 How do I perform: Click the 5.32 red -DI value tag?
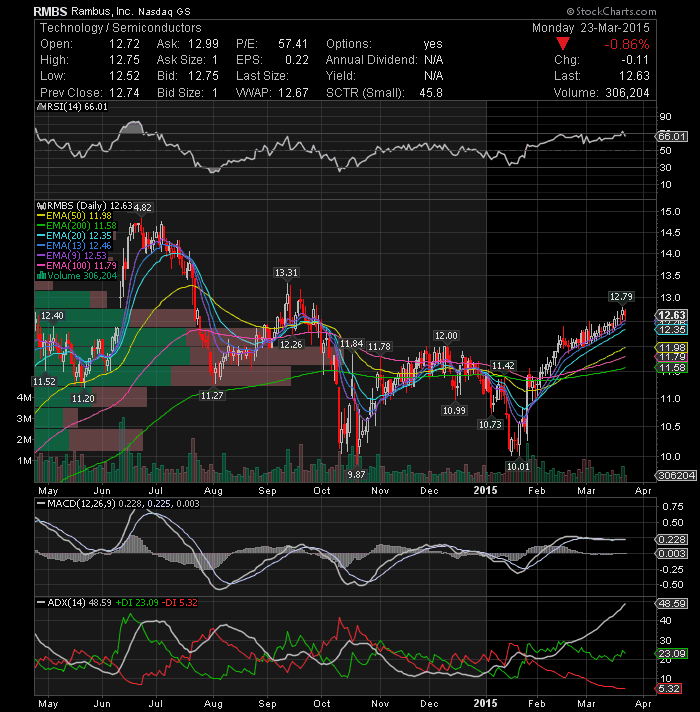(669, 688)
